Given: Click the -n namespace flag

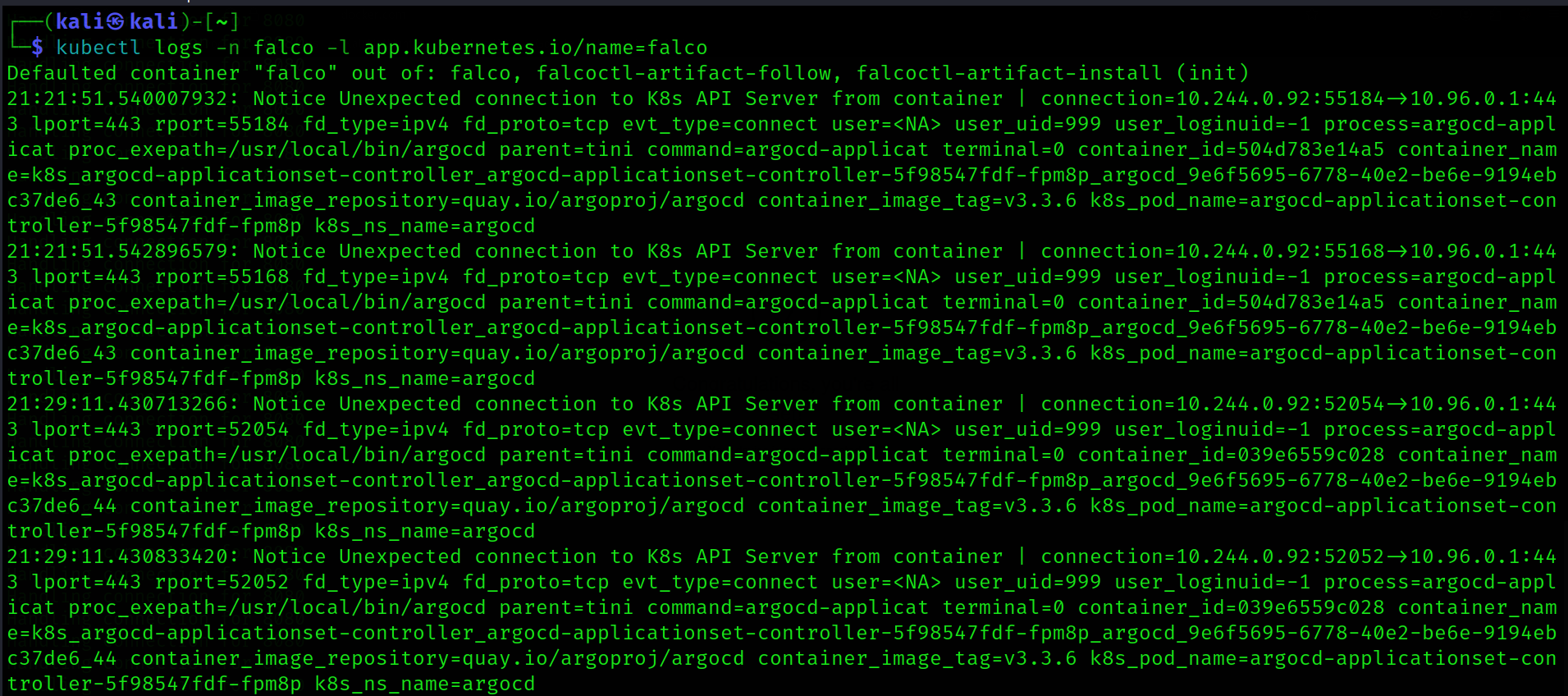Looking at the screenshot, I should pyautogui.click(x=228, y=48).
